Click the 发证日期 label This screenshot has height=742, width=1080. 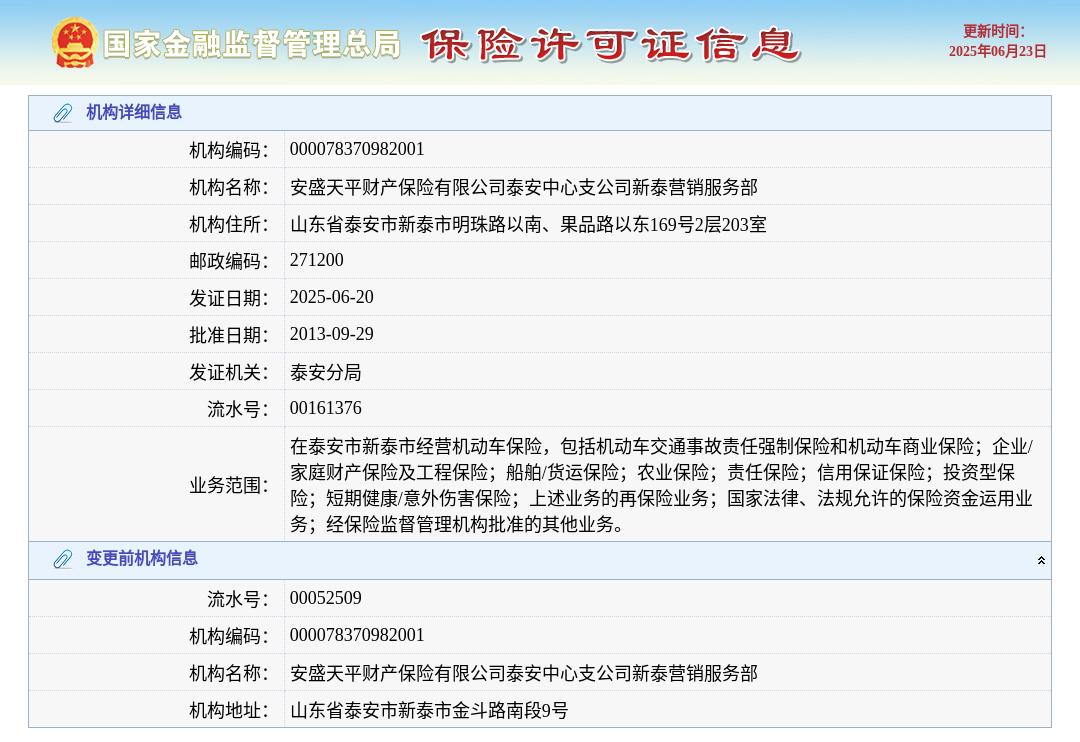pos(229,299)
